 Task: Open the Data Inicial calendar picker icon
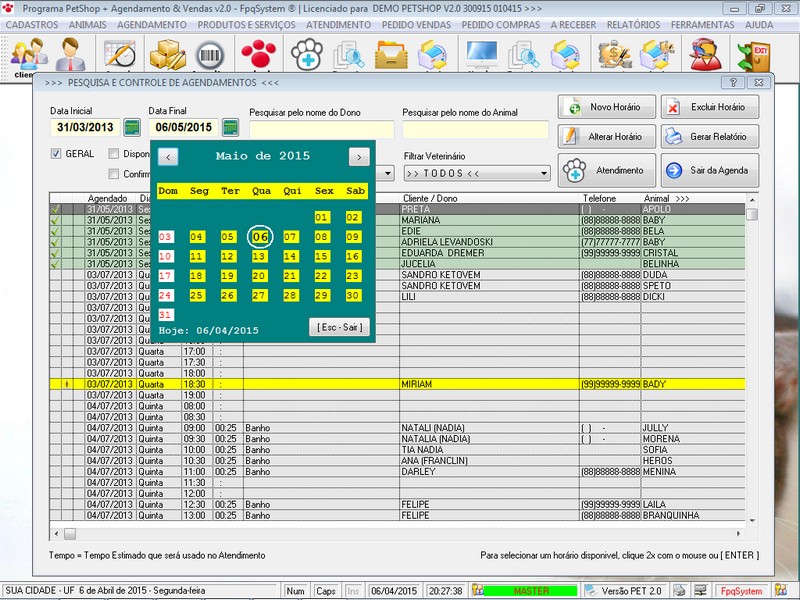[132, 127]
